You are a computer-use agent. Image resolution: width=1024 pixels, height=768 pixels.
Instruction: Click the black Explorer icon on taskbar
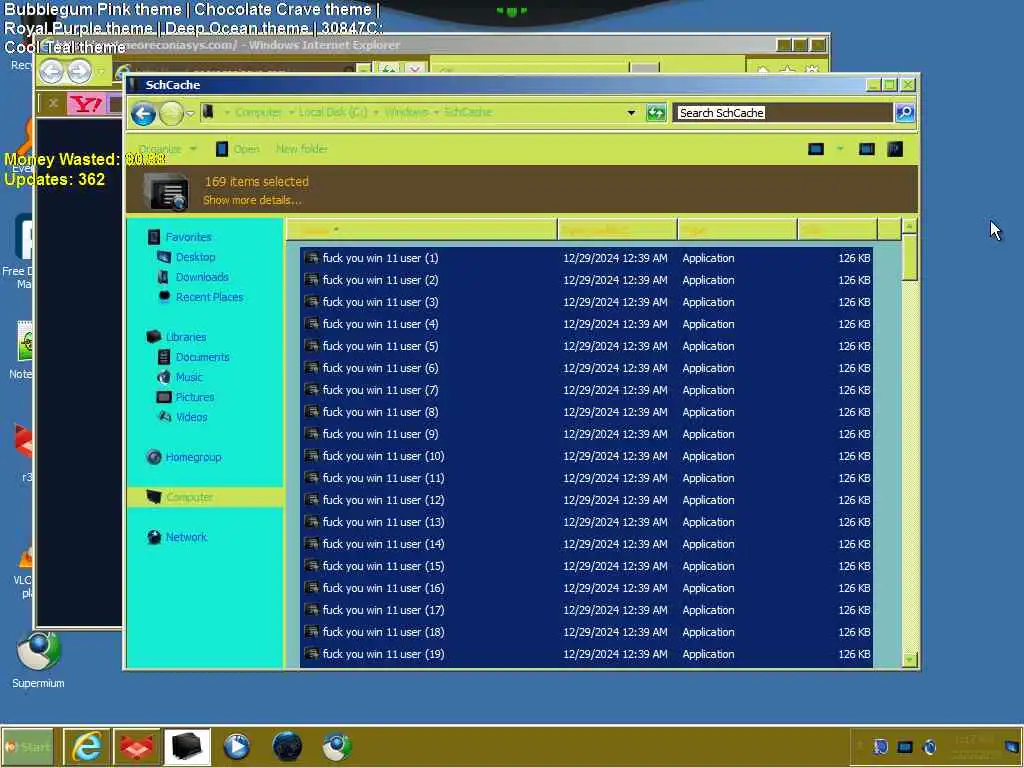tap(187, 746)
